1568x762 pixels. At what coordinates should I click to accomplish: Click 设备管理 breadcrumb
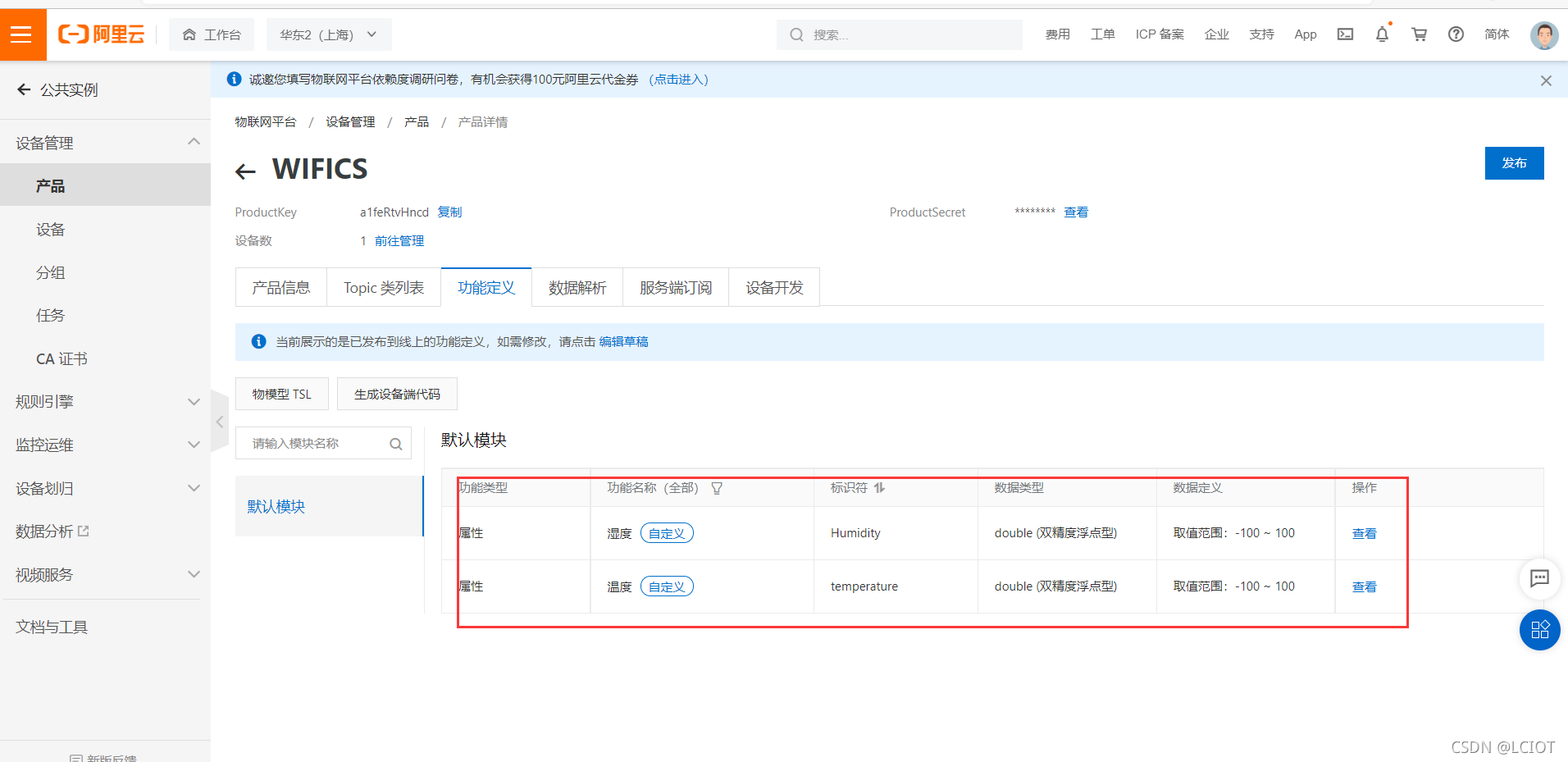(350, 122)
